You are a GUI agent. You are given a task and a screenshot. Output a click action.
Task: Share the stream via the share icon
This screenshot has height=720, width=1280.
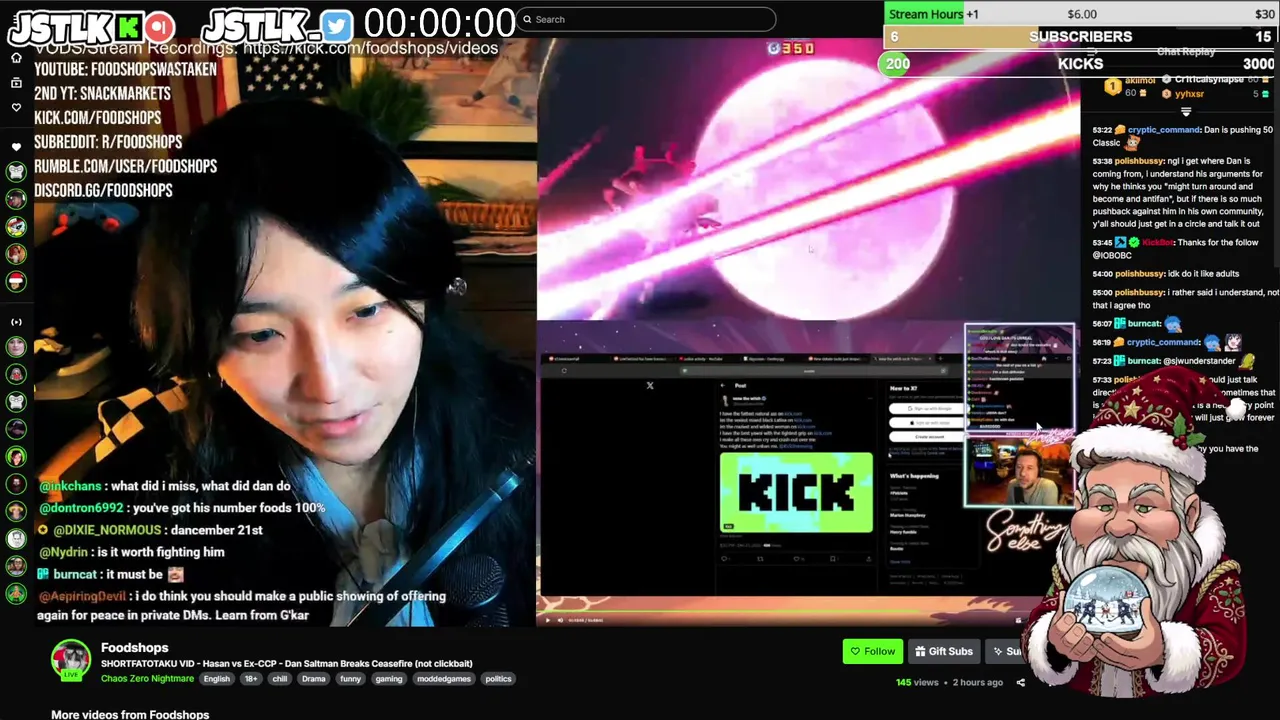click(1020, 682)
